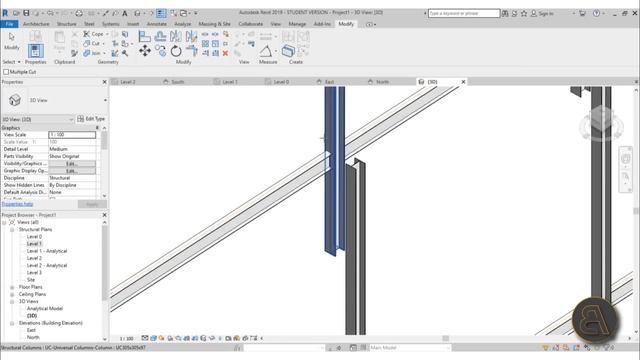The width and height of the screenshot is (640, 360).
Task: Select the Trim/Extend to Corner tool
Action: tap(191, 51)
